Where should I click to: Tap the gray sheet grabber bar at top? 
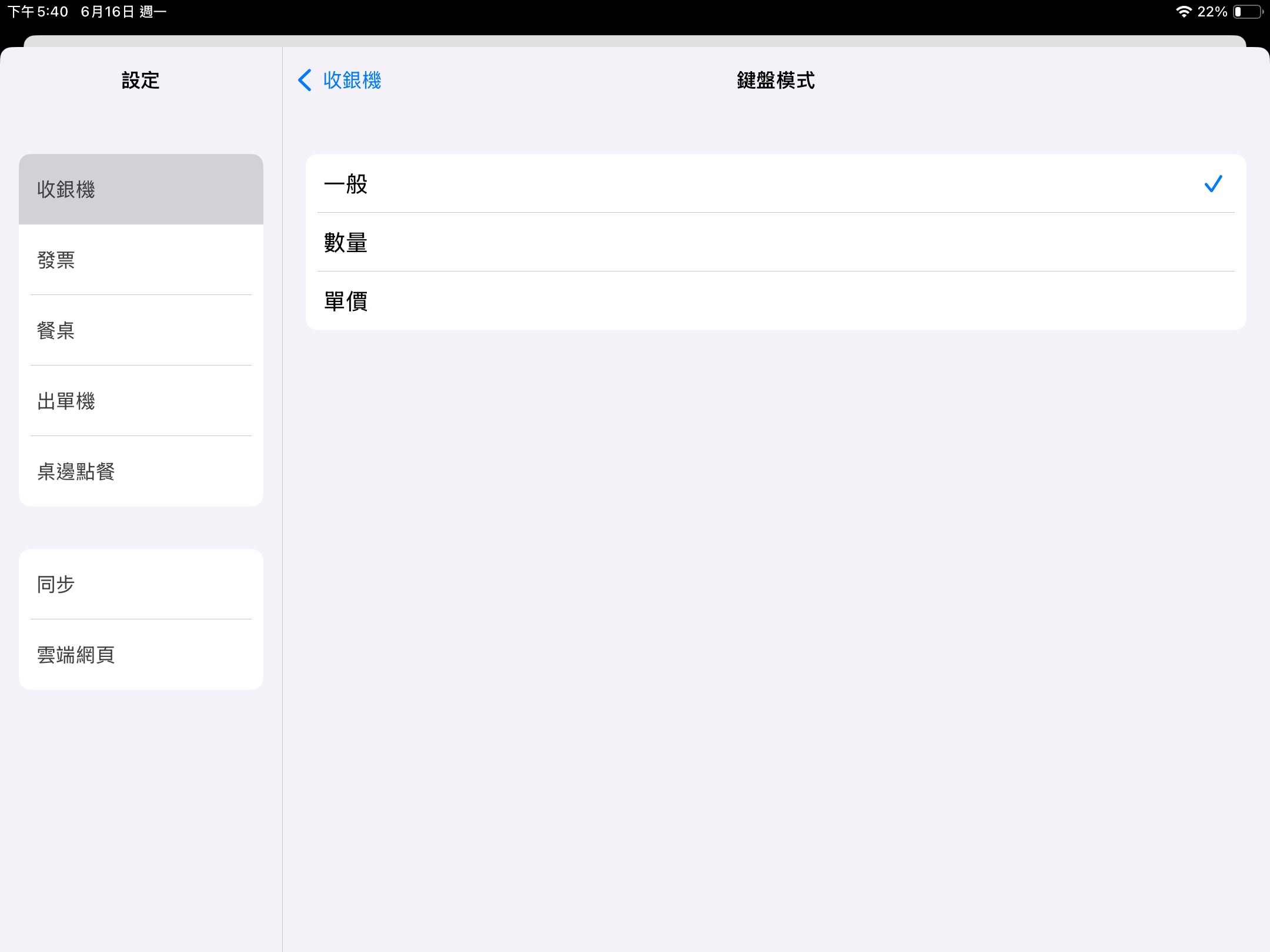635,41
